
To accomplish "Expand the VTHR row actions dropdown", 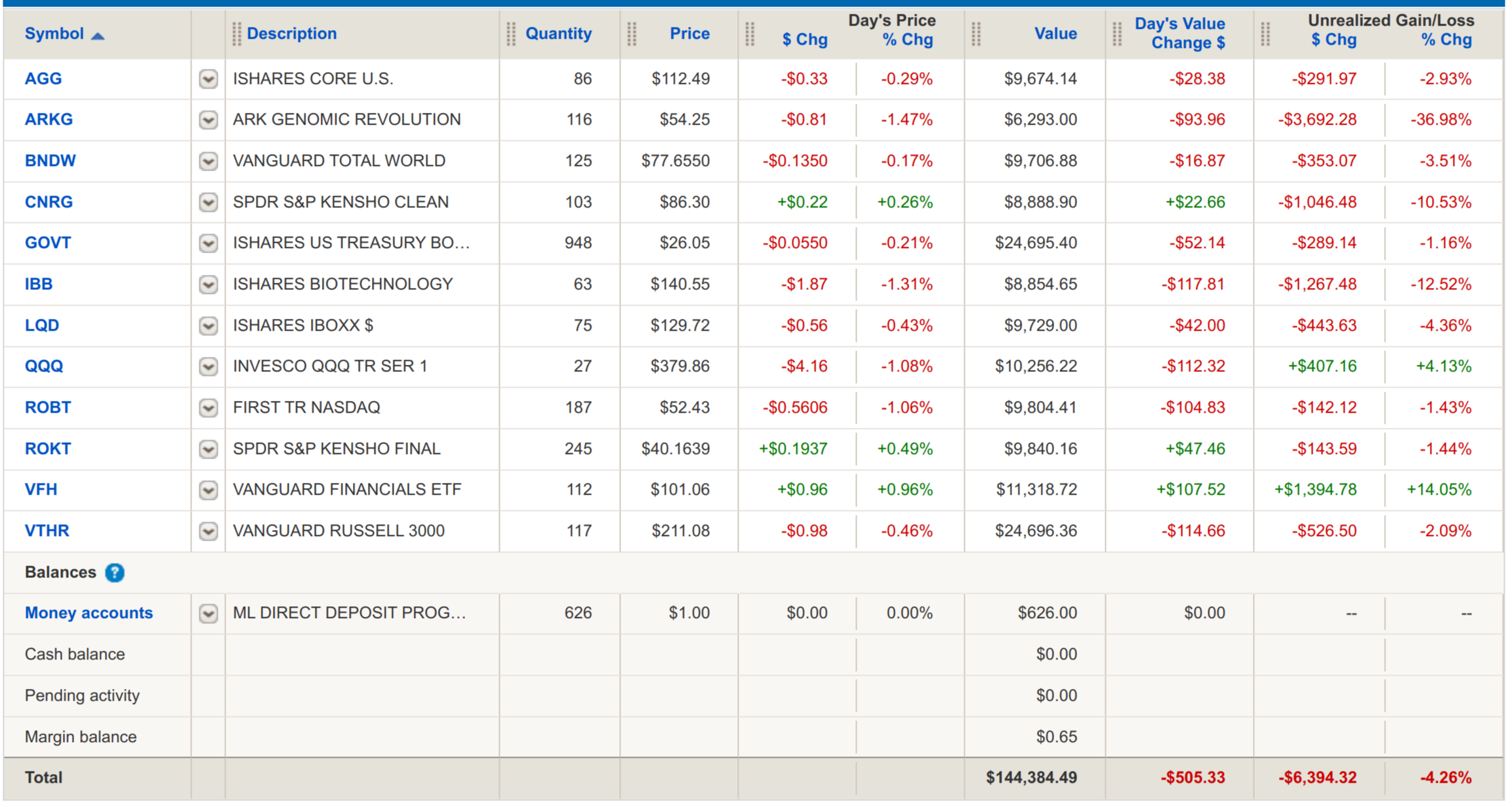I will click(208, 531).
